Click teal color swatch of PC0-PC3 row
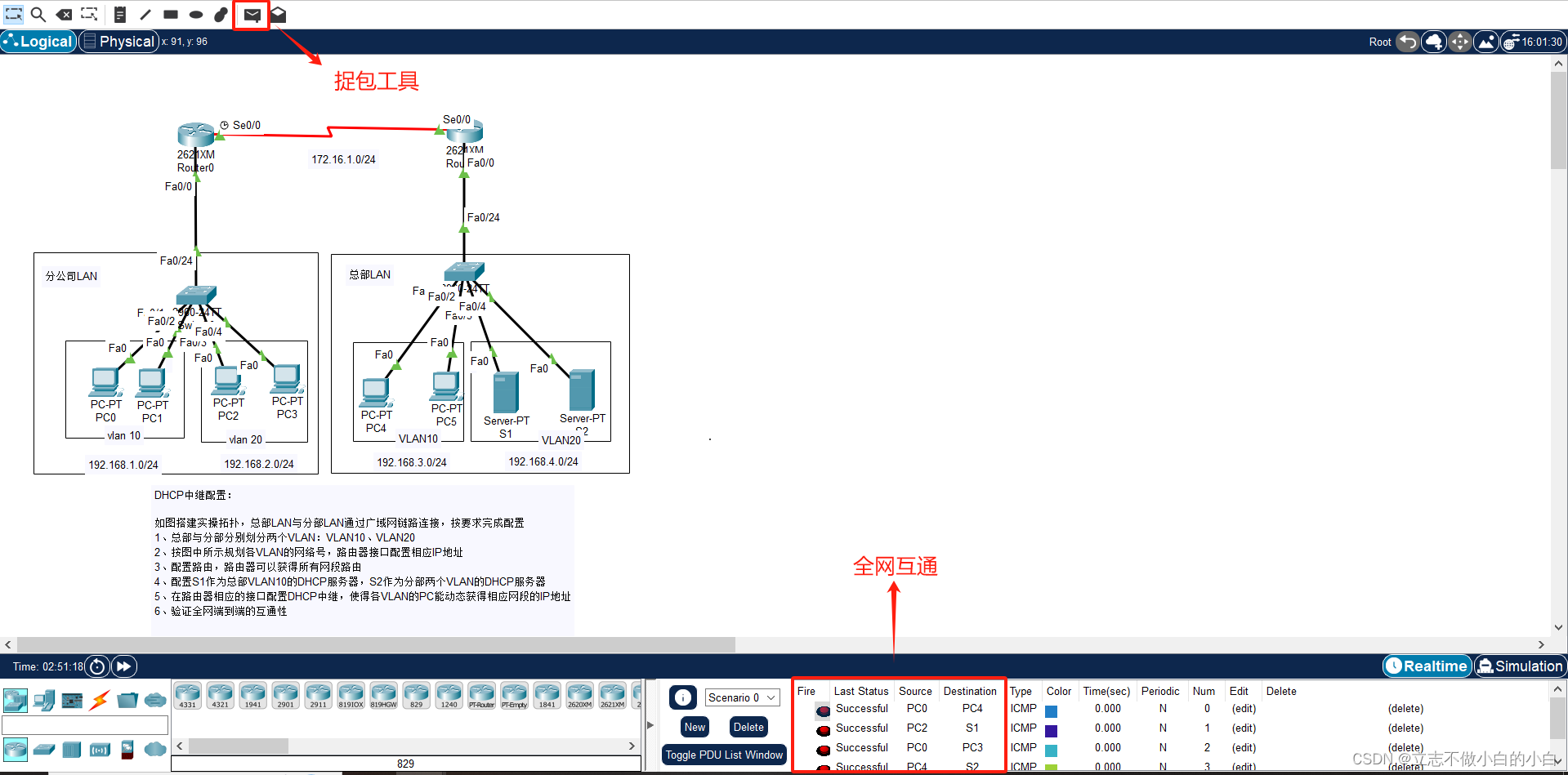The width and height of the screenshot is (1568, 775). pos(1052,751)
